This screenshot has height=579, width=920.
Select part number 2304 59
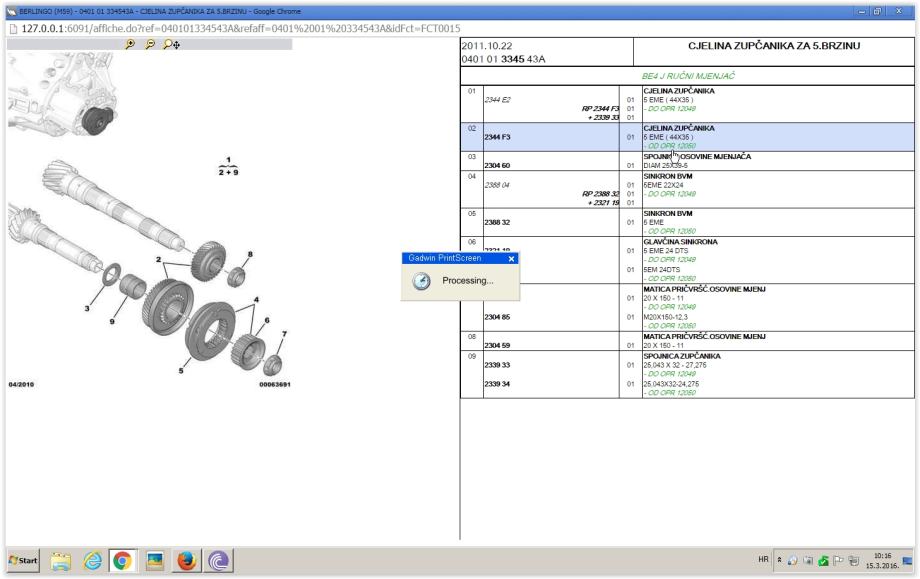click(x=497, y=346)
